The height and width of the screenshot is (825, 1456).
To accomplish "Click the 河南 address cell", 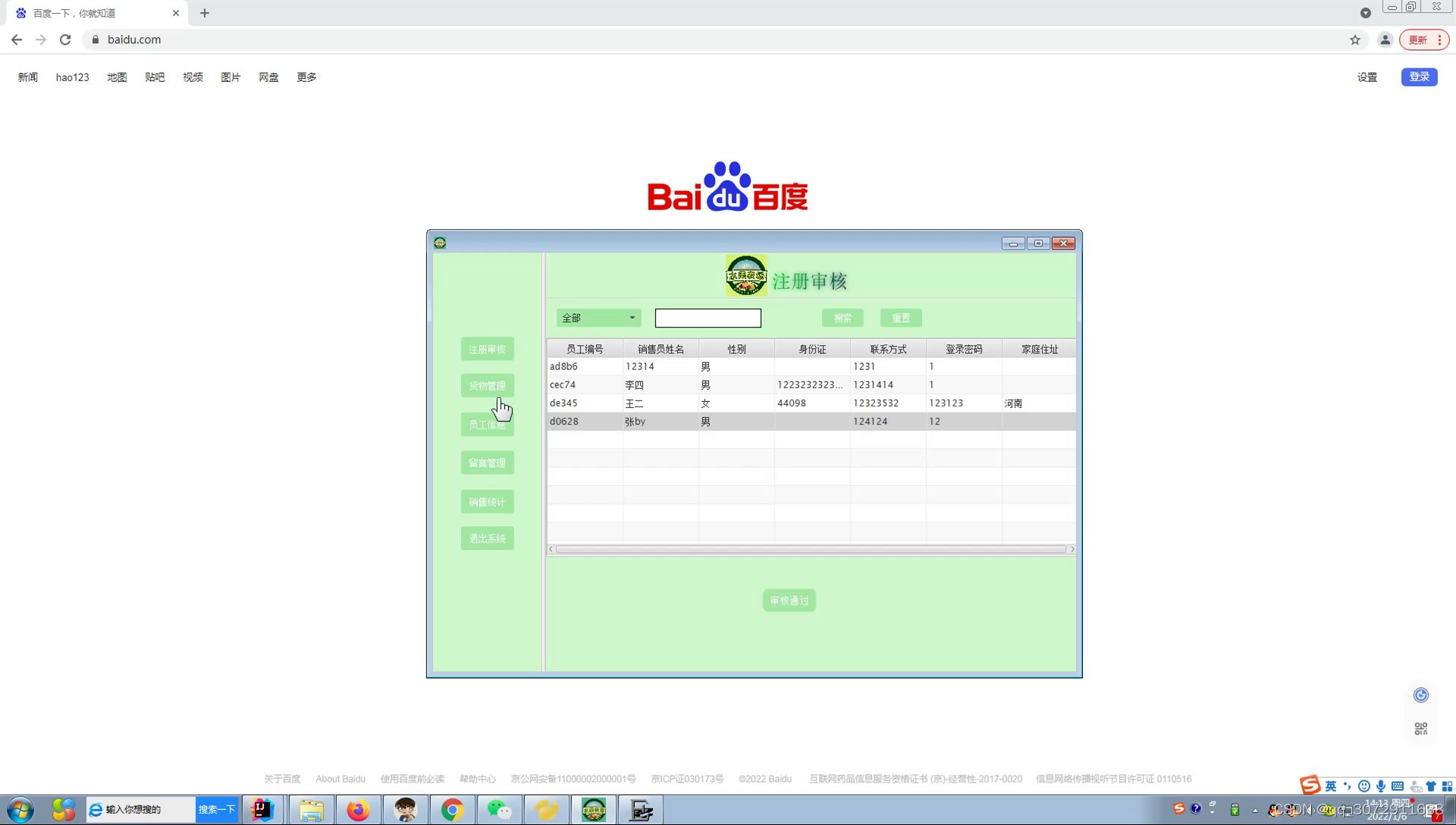I will point(1039,403).
